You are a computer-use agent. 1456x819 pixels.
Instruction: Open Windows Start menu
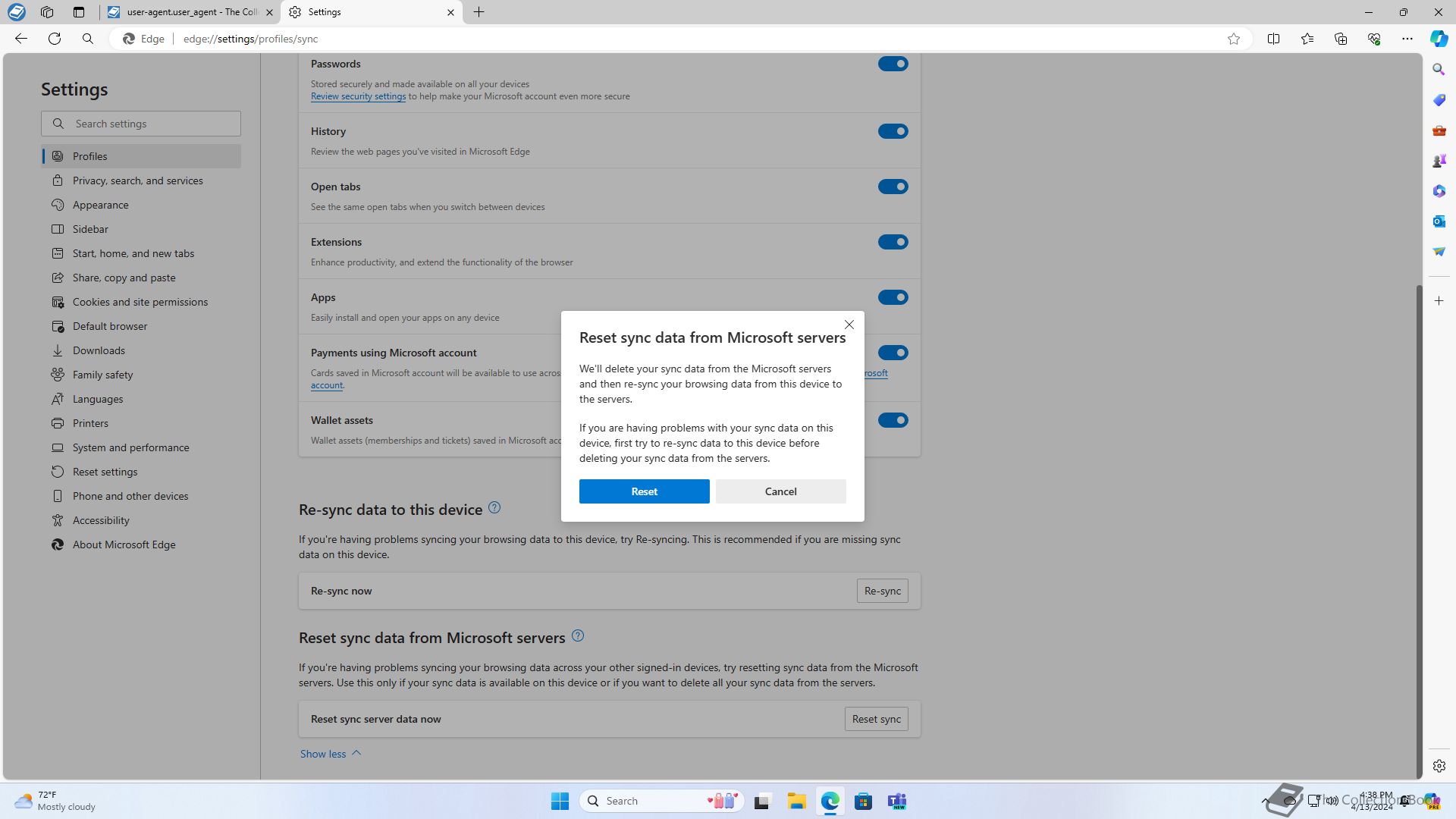[x=560, y=801]
